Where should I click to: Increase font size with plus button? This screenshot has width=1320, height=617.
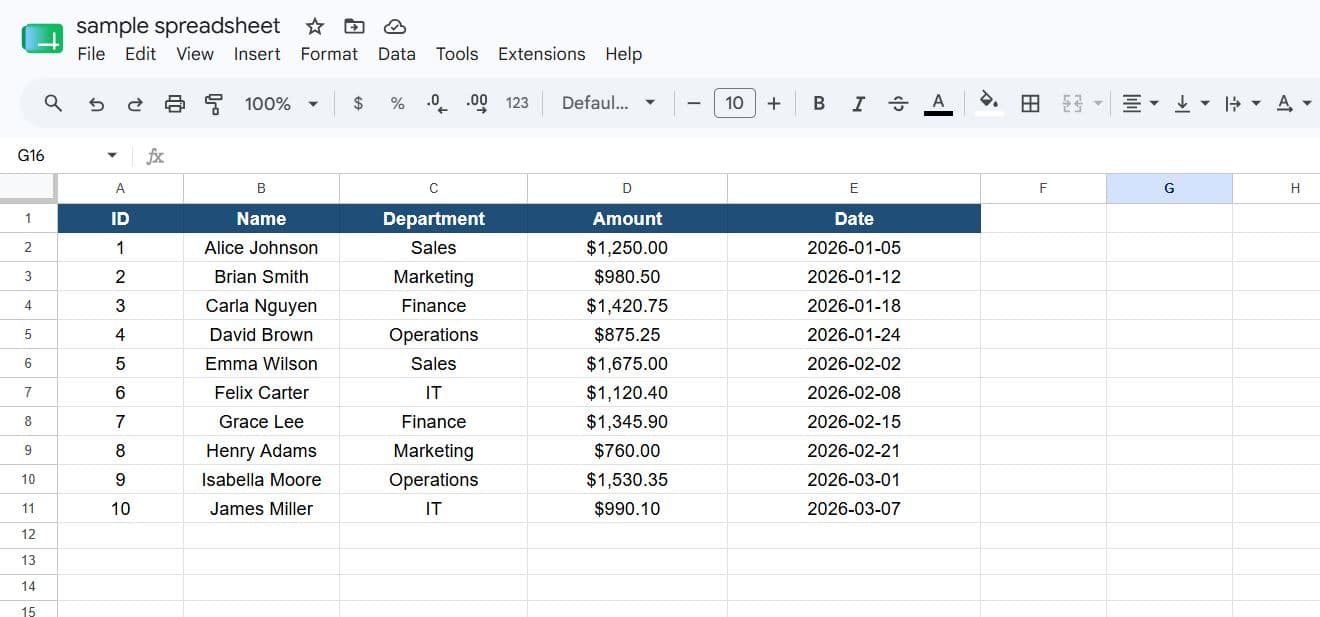774,103
